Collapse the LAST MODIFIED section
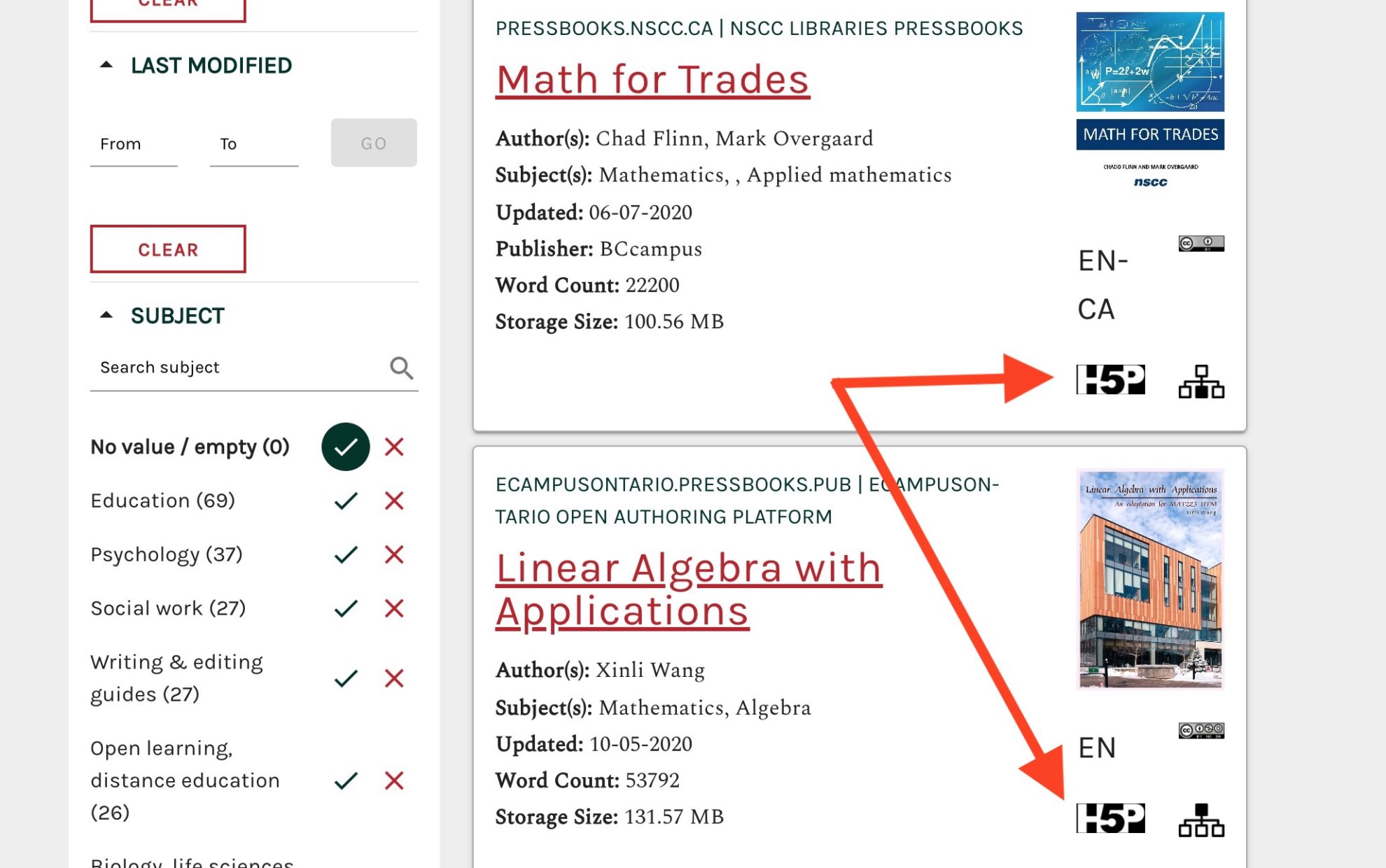 click(106, 64)
